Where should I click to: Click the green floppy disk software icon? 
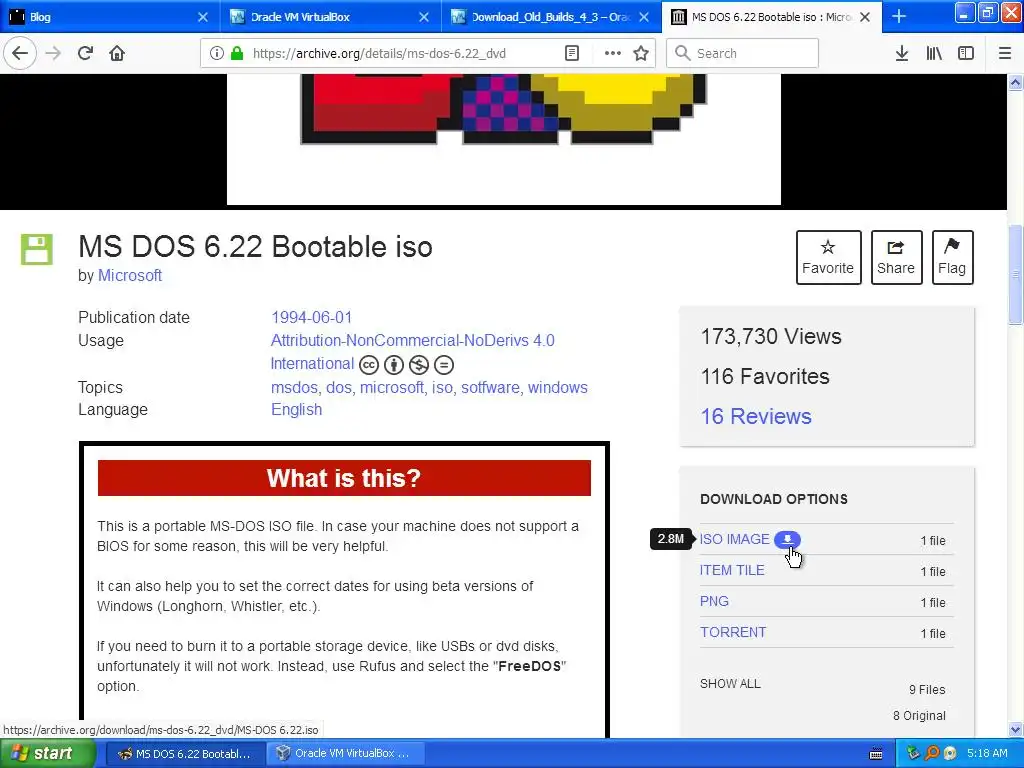coord(37,249)
